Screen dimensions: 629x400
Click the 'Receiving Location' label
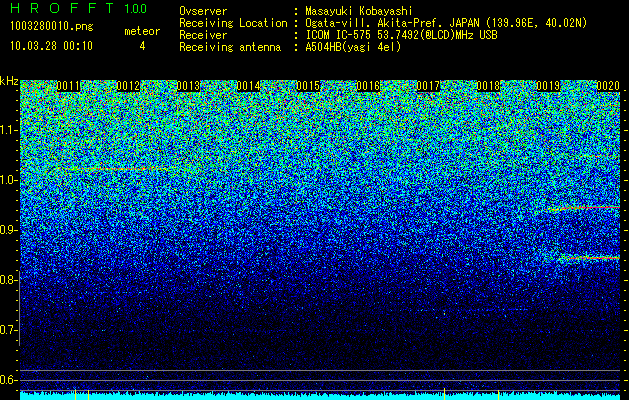click(233, 23)
